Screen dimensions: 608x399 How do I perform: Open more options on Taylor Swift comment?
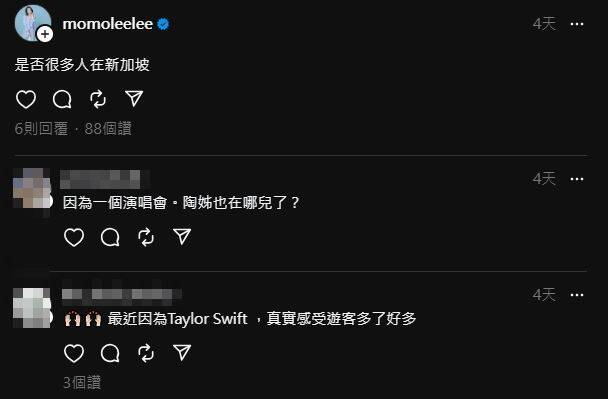click(x=577, y=295)
